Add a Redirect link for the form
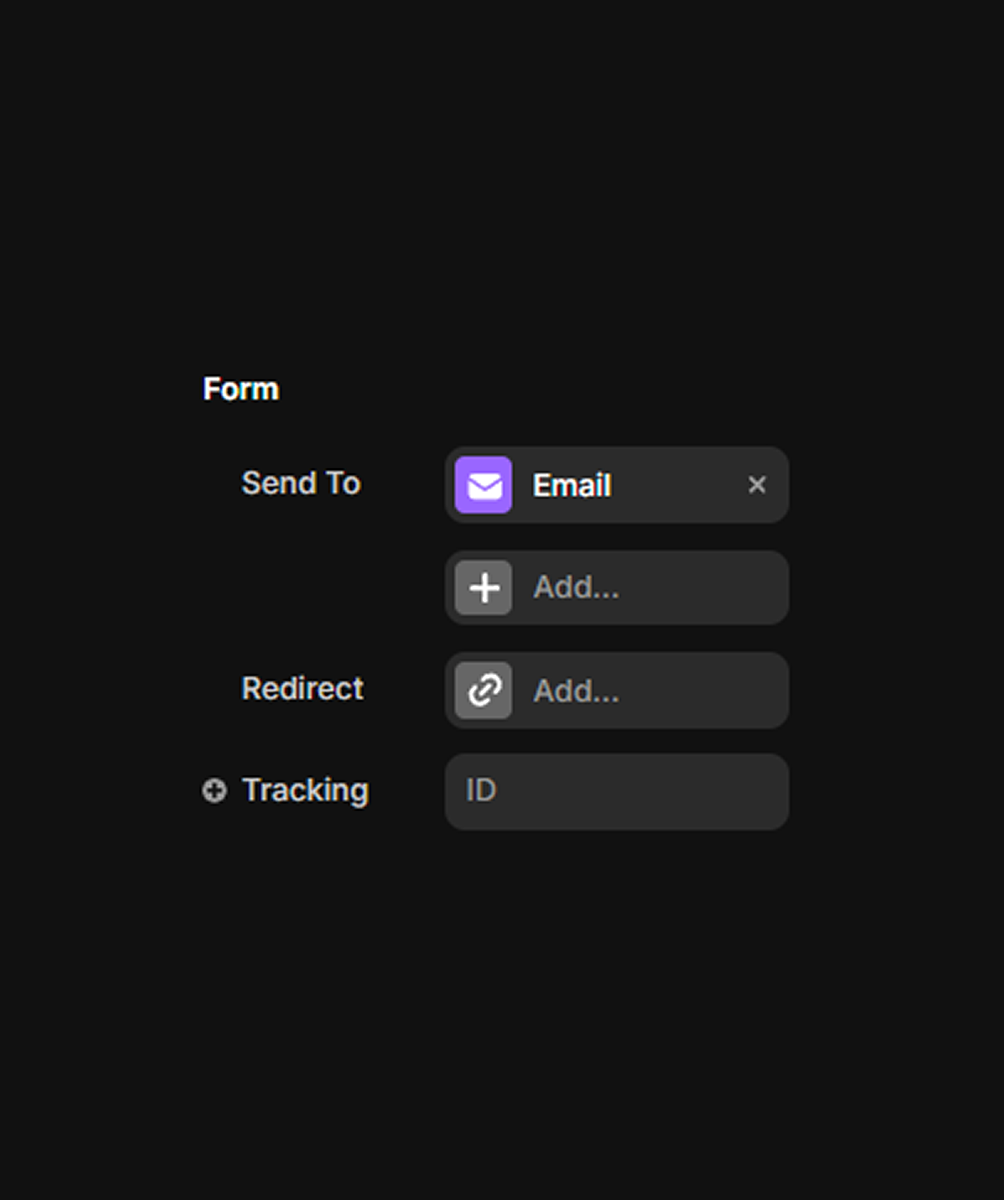Screen dimensions: 1004x1200 click(x=616, y=690)
